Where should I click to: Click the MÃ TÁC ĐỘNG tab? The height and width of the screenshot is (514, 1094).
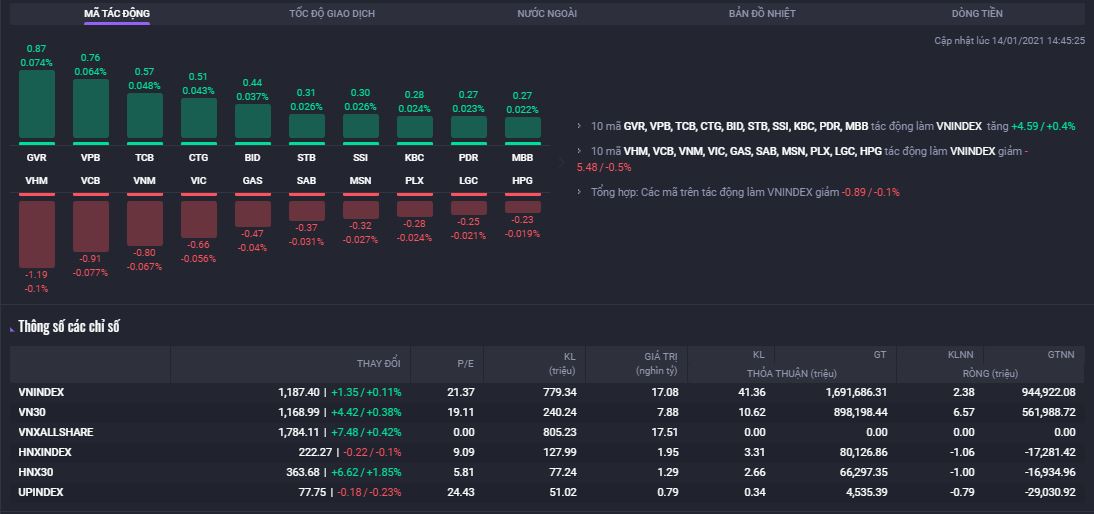(x=117, y=14)
